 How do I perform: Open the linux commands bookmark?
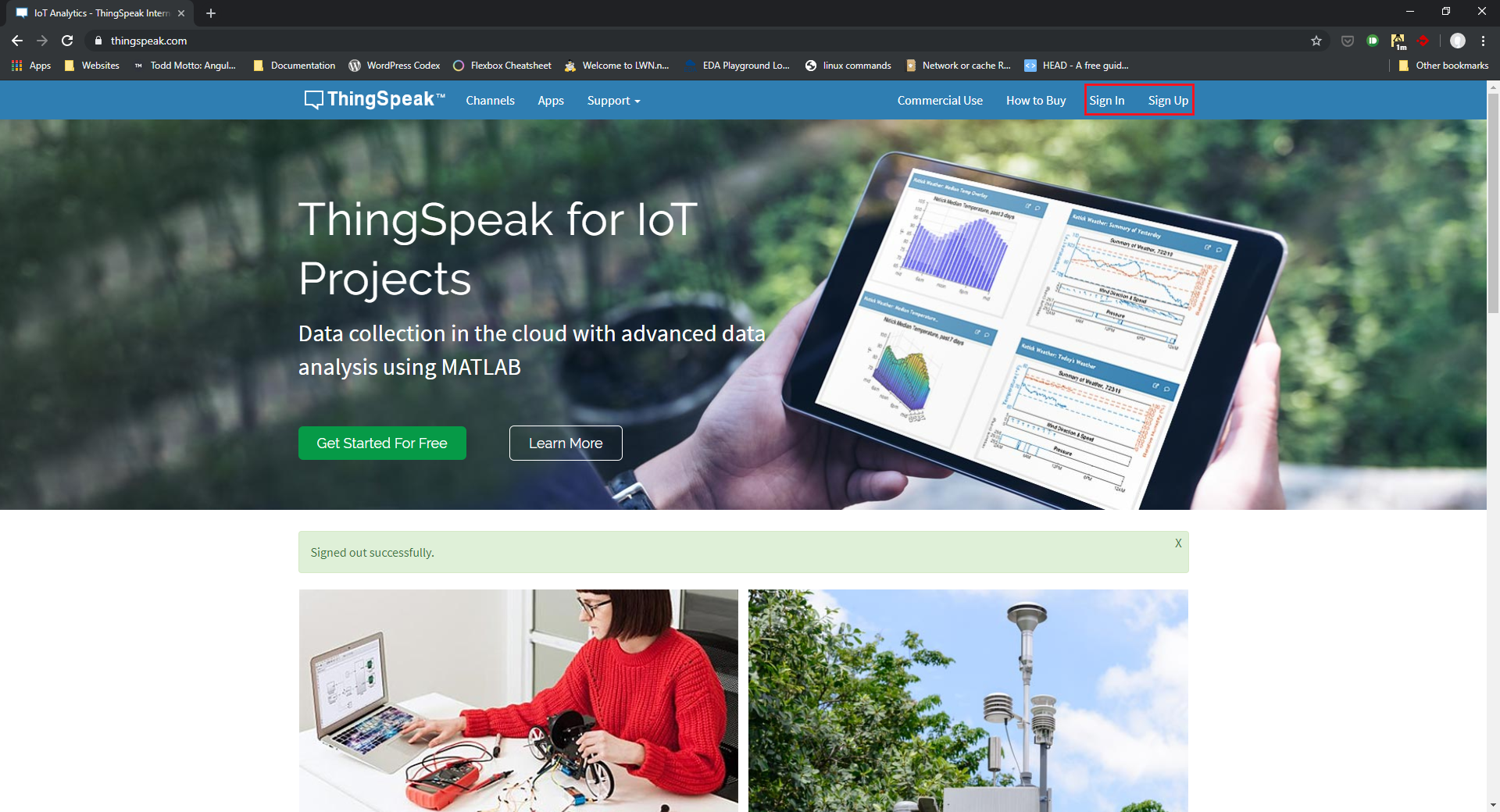(x=848, y=66)
